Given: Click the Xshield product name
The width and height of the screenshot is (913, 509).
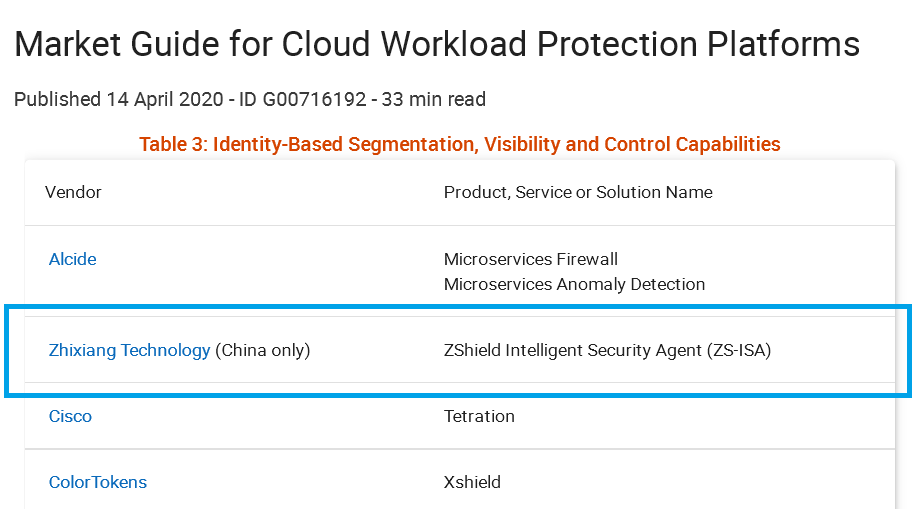Looking at the screenshot, I should click(x=472, y=482).
